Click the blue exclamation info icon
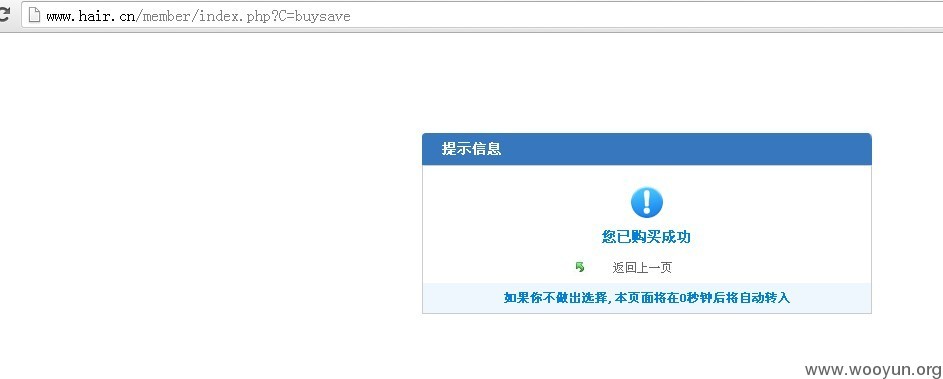The image size is (943, 379). click(x=647, y=202)
